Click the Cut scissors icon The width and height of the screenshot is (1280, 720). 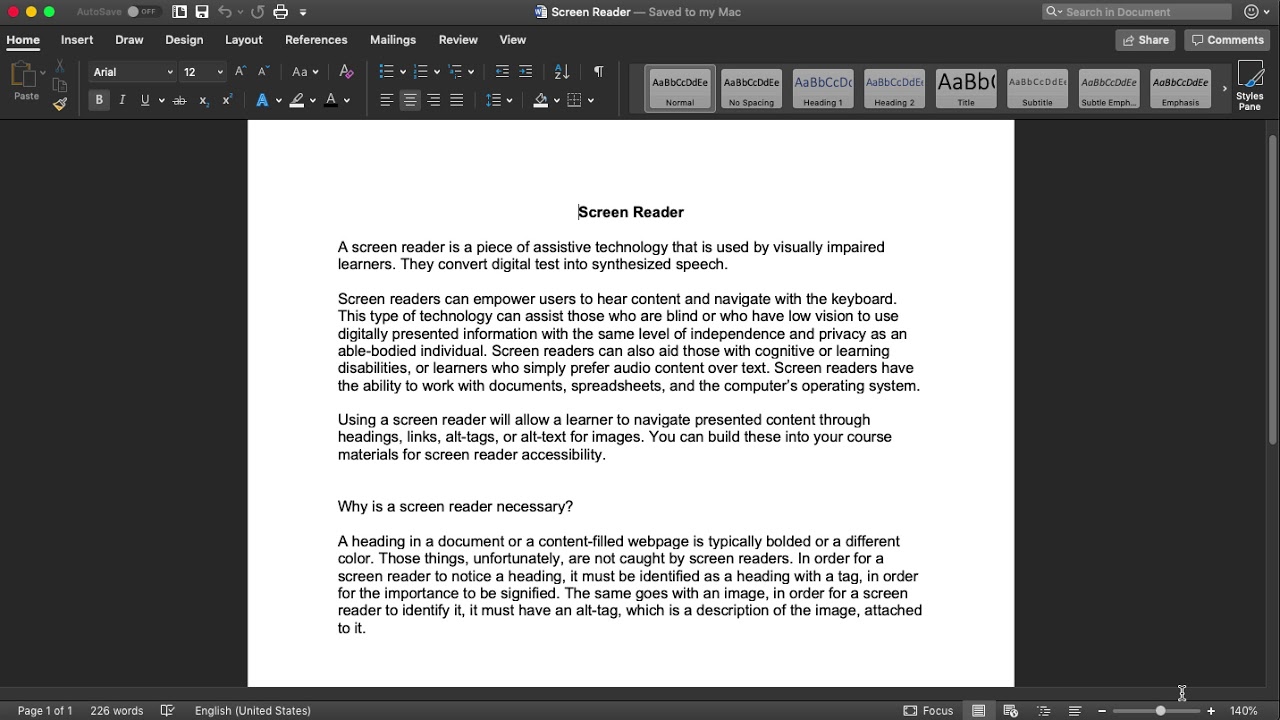(60, 65)
